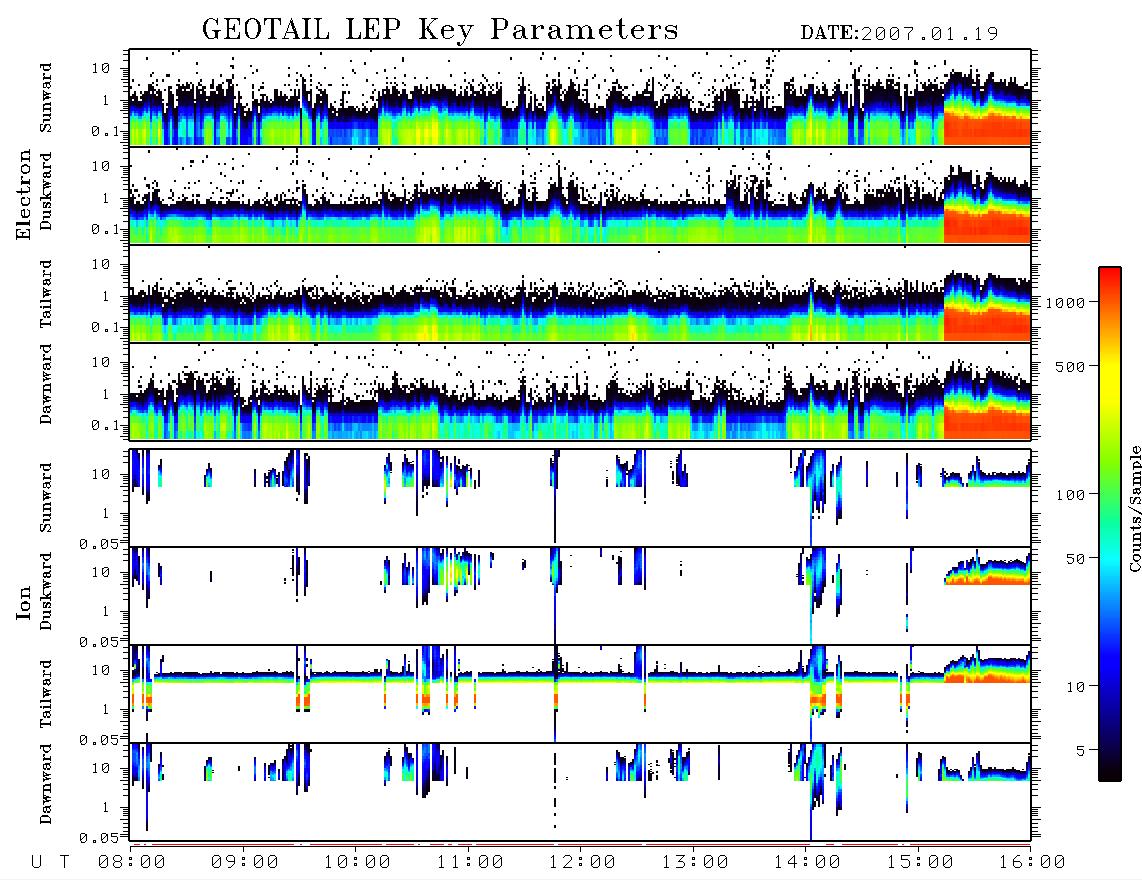Select the "DATE:2007.01.19" label
The width and height of the screenshot is (1142, 880).
click(899, 33)
